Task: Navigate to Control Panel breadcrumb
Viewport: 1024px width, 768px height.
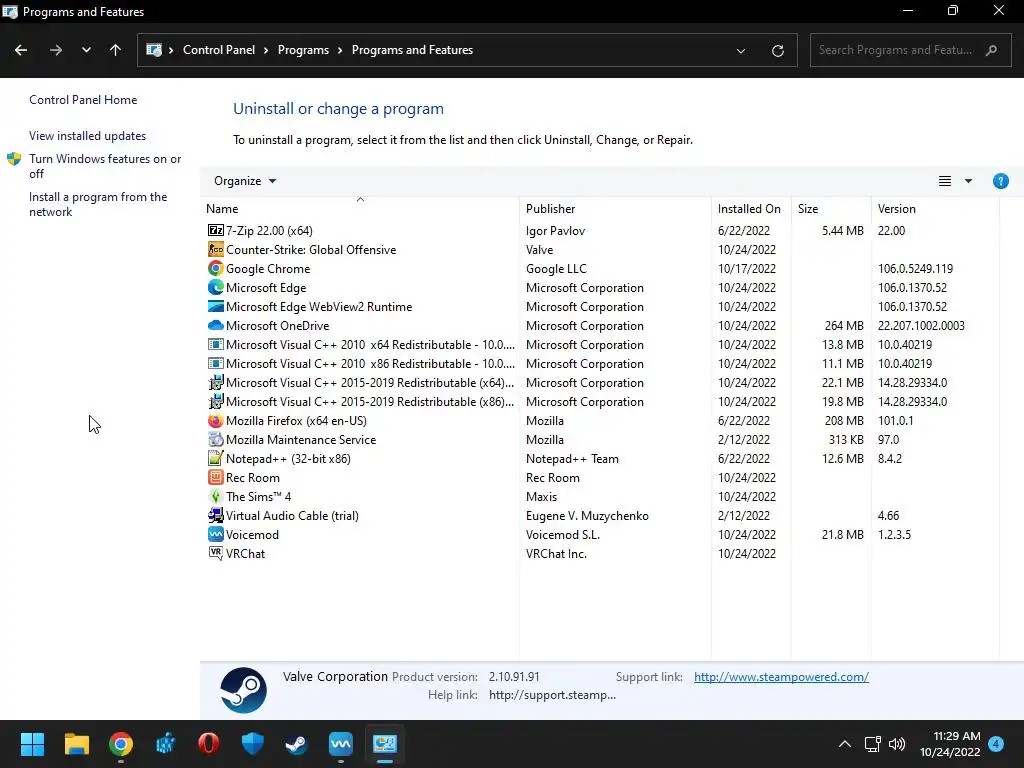Action: coord(219,50)
